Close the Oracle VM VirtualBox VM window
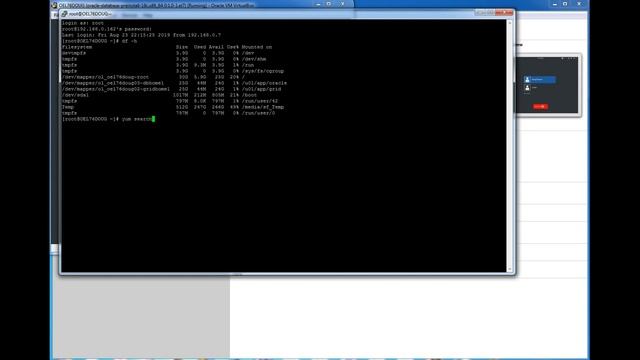Image resolution: width=640 pixels, height=360 pixels. [x=343, y=4]
